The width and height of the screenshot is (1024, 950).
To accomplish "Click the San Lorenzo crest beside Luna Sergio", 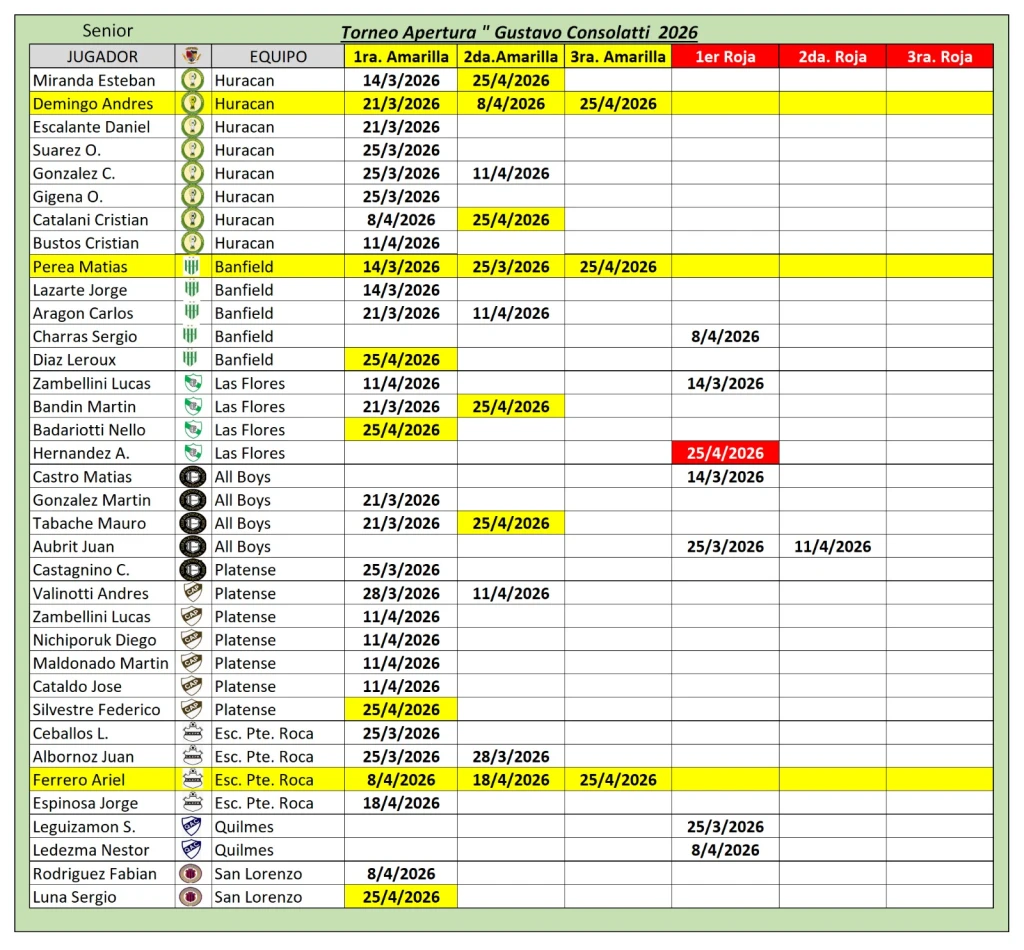I will click(191, 896).
